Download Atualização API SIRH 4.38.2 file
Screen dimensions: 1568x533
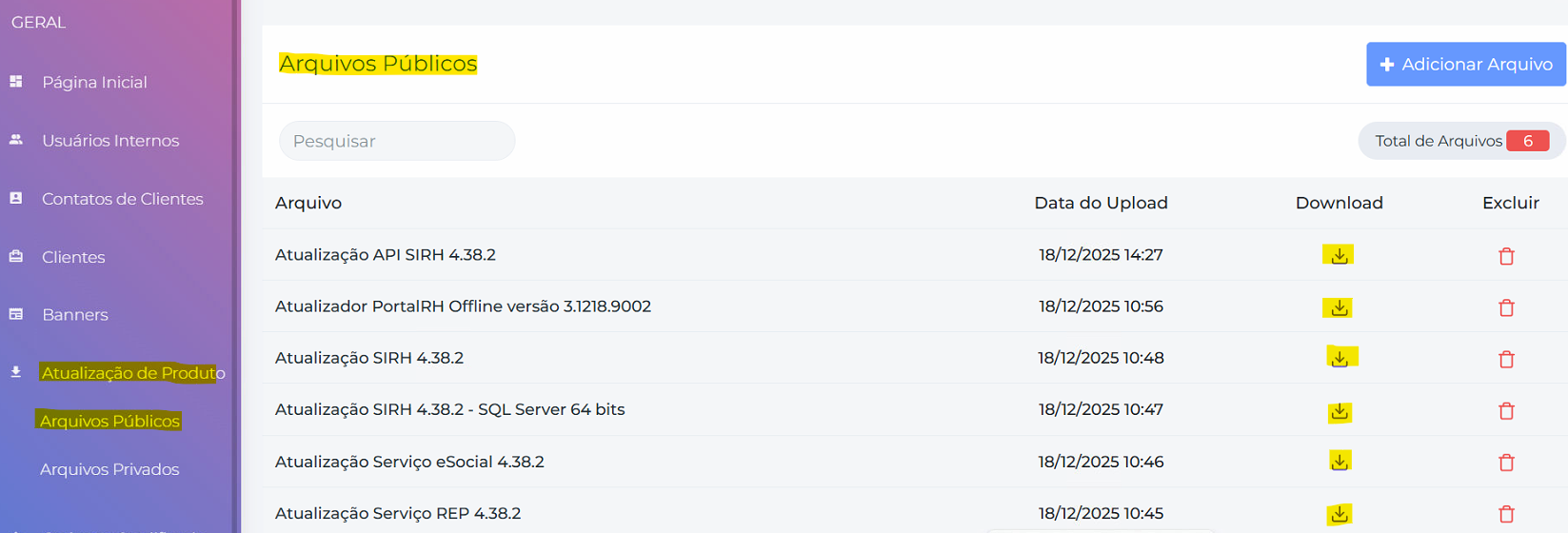click(x=1339, y=255)
